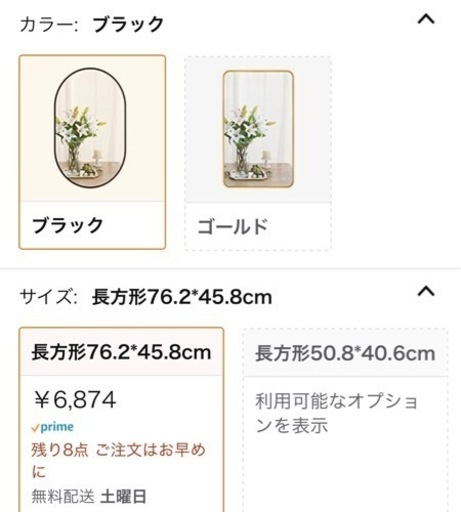This screenshot has height=512, width=461.
Task: Click the prime badge icon
Action: click(x=52, y=427)
